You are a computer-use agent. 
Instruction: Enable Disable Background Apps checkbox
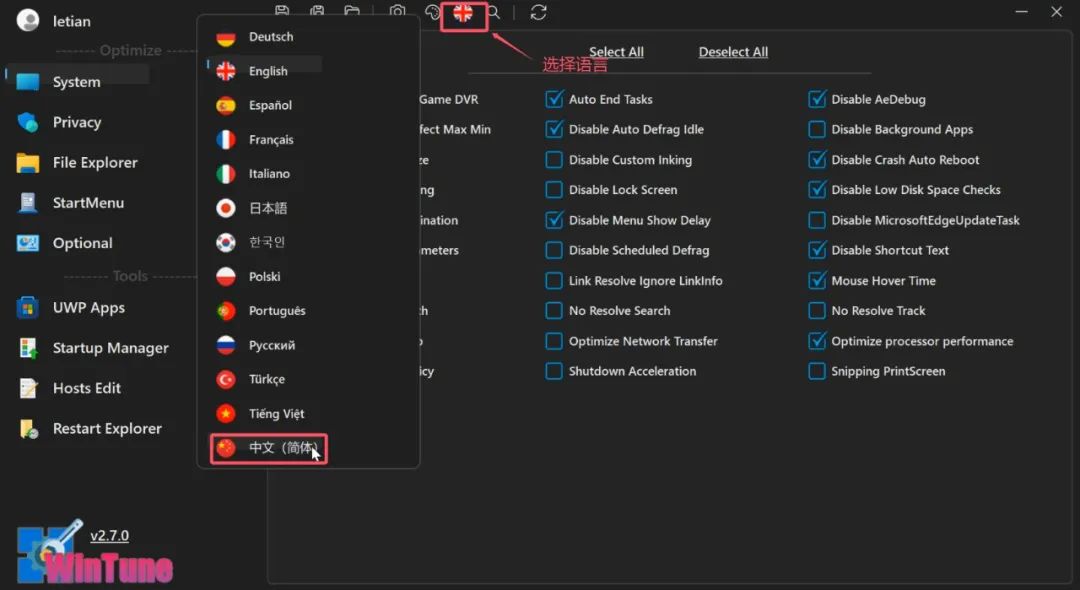[817, 129]
